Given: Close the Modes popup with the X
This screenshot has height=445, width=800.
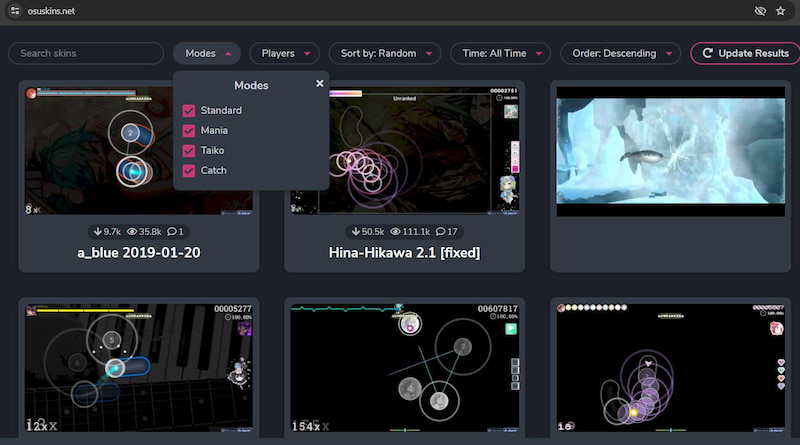Looking at the screenshot, I should pos(319,83).
